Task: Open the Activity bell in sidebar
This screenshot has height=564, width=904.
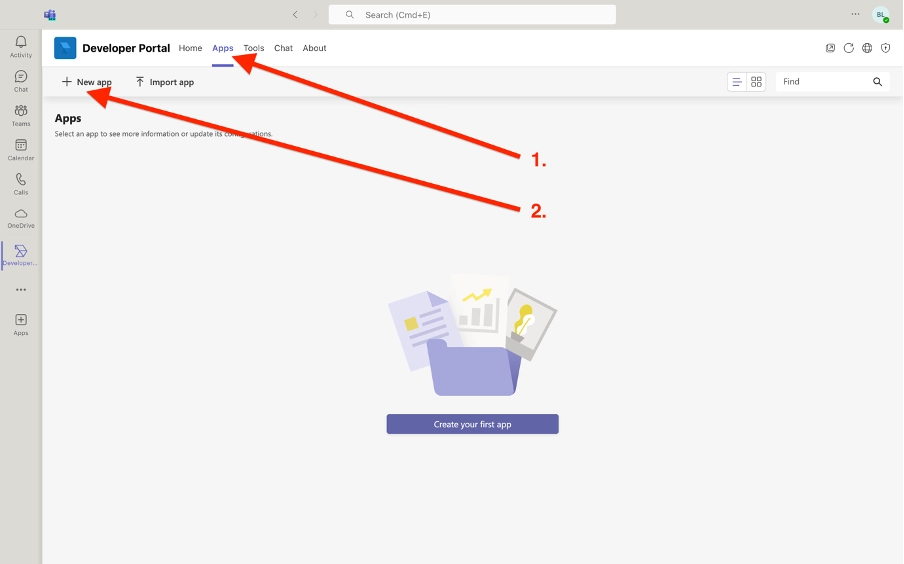Action: coord(21,47)
